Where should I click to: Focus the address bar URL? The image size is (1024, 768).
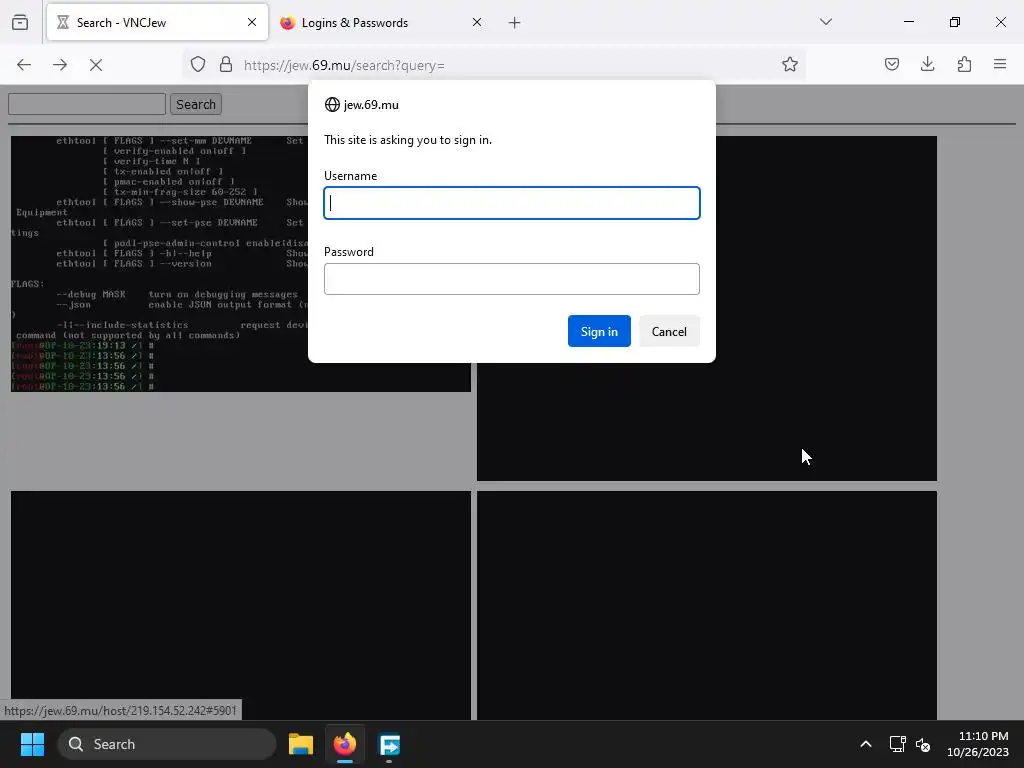click(344, 65)
